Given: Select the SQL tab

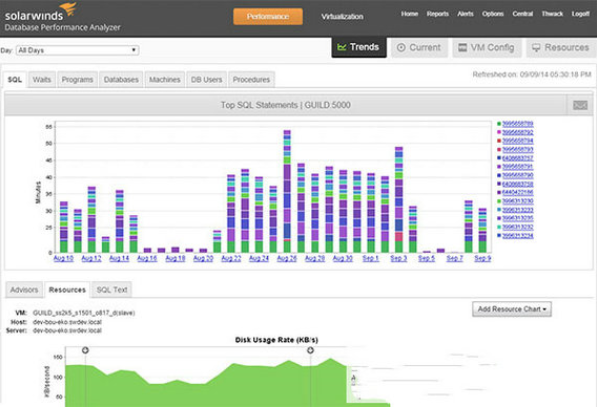Looking at the screenshot, I should point(15,80).
